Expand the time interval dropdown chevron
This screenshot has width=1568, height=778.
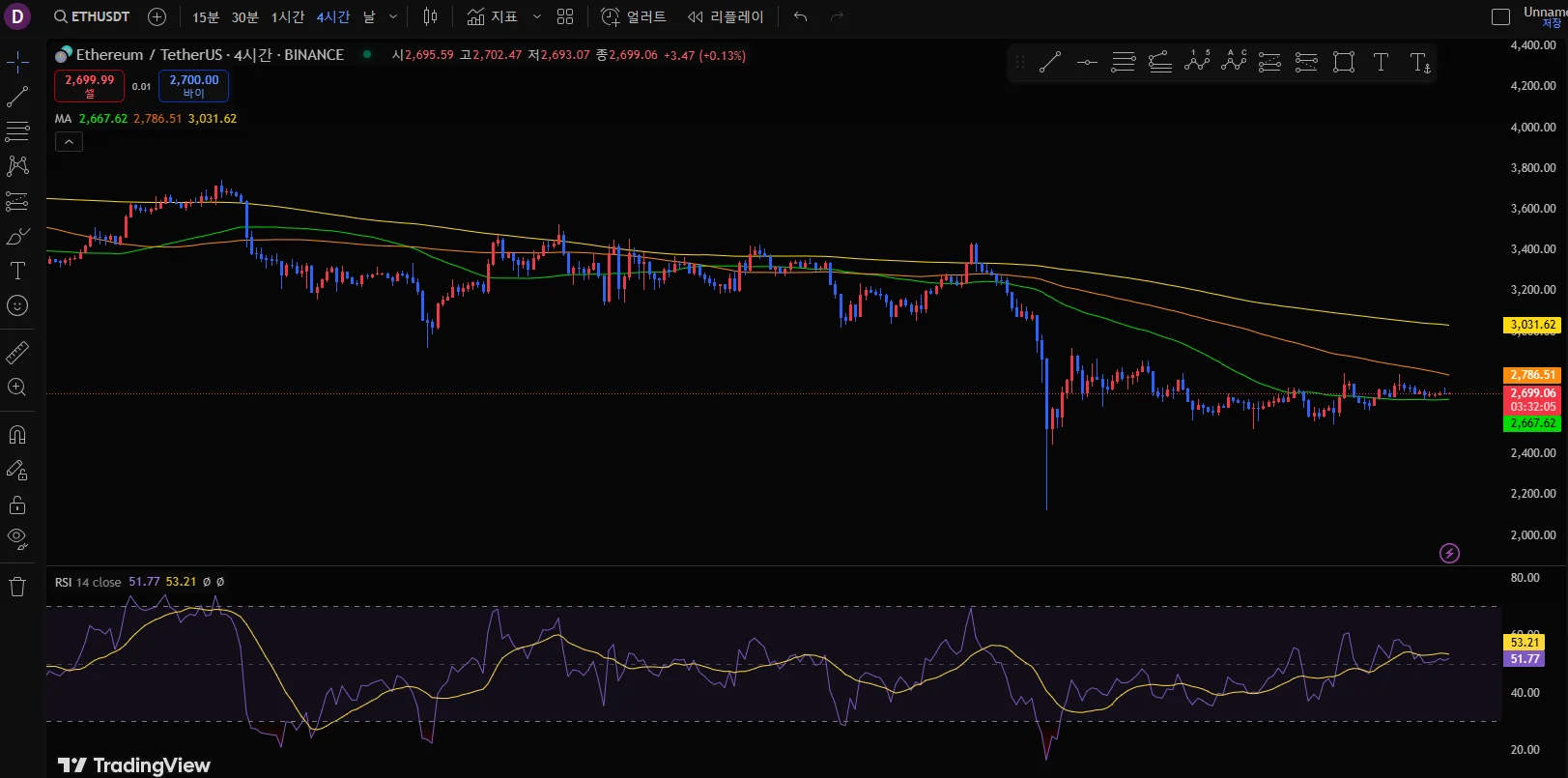pyautogui.click(x=393, y=16)
